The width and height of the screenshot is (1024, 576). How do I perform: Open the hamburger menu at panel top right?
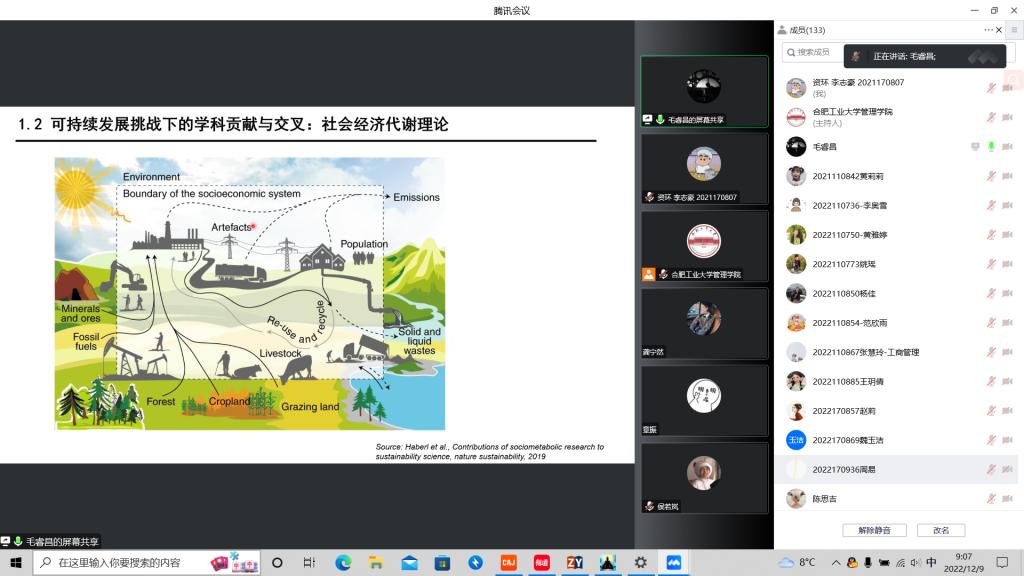(x=1013, y=30)
